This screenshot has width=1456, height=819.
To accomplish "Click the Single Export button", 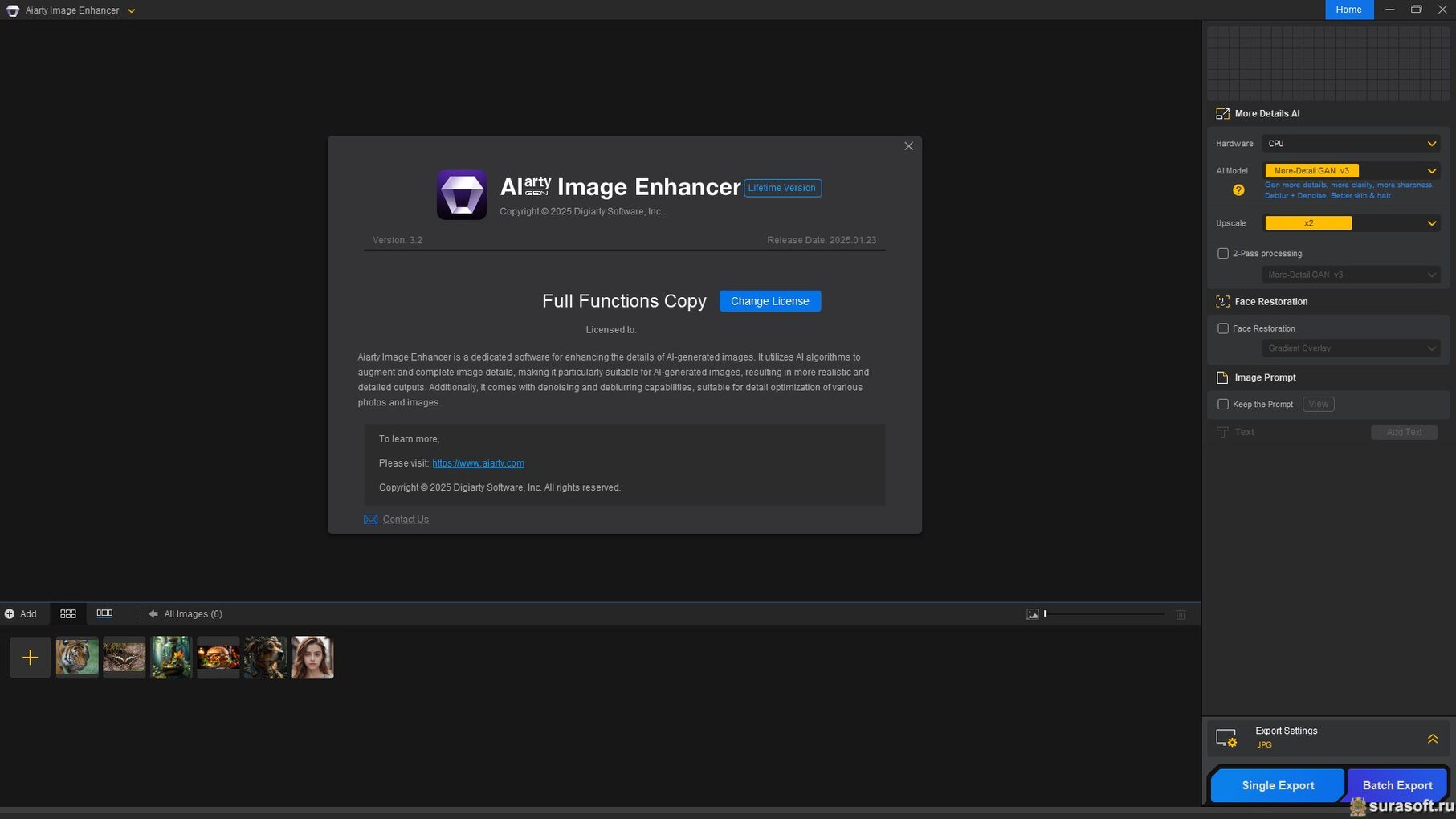I will (1277, 785).
